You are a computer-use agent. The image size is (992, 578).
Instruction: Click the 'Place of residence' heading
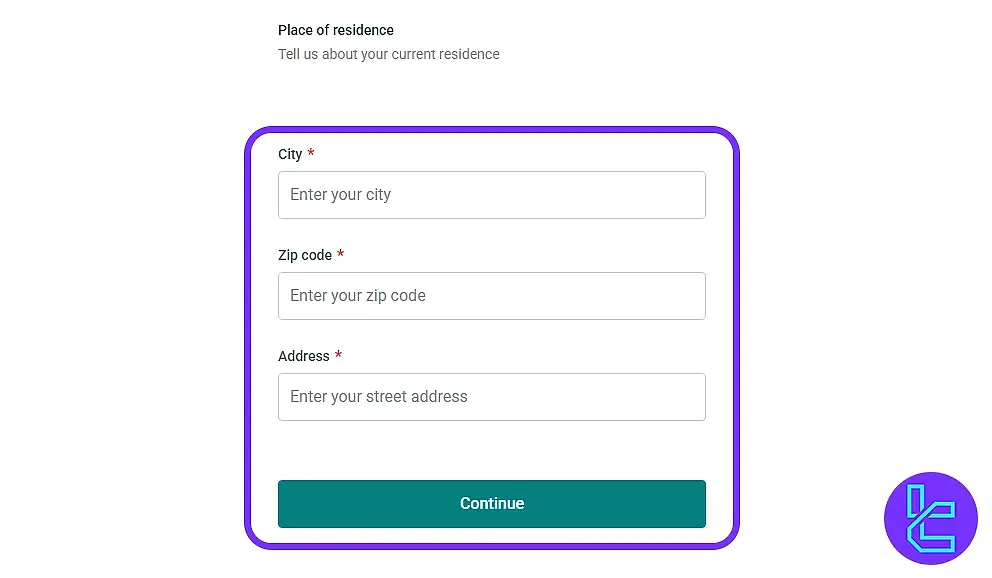click(336, 30)
